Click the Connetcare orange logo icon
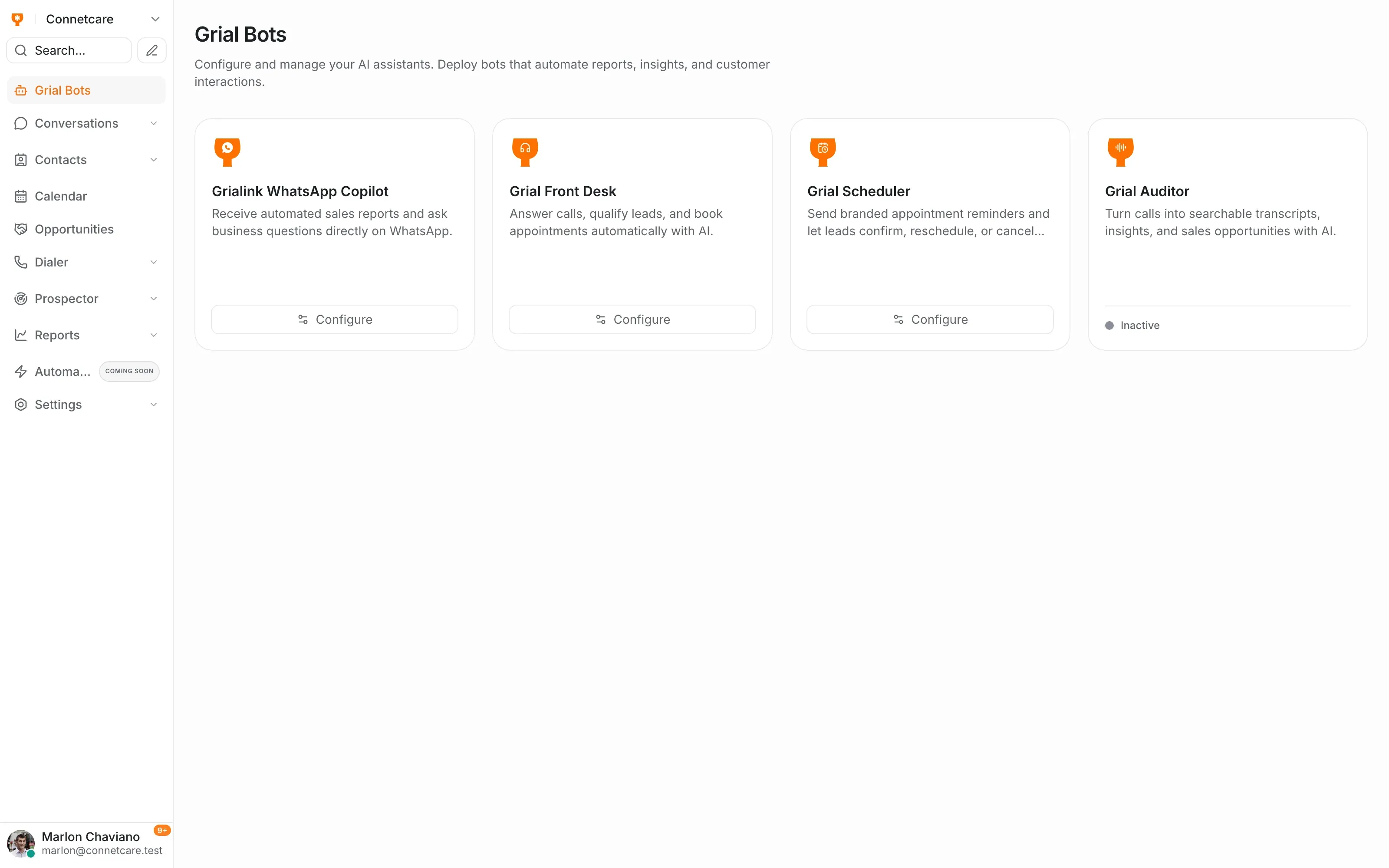The image size is (1389, 868). (18, 20)
